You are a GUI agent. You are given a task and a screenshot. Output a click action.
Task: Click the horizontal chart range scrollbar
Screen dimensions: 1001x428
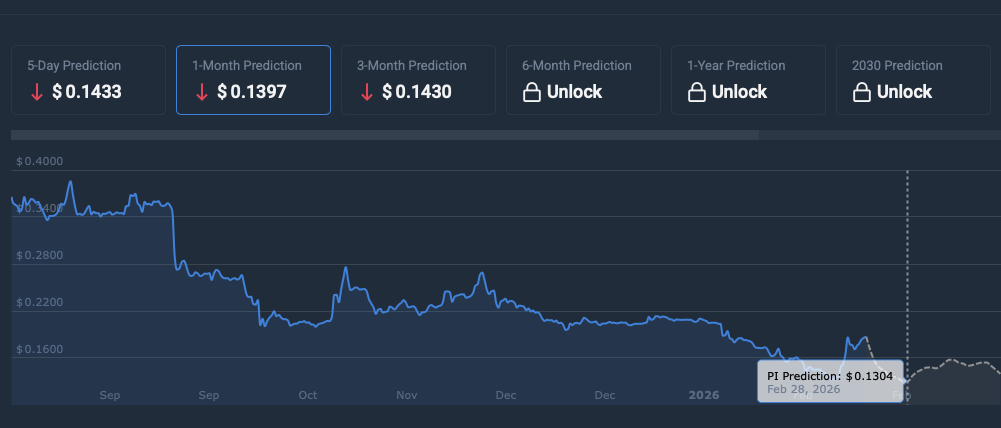click(385, 135)
